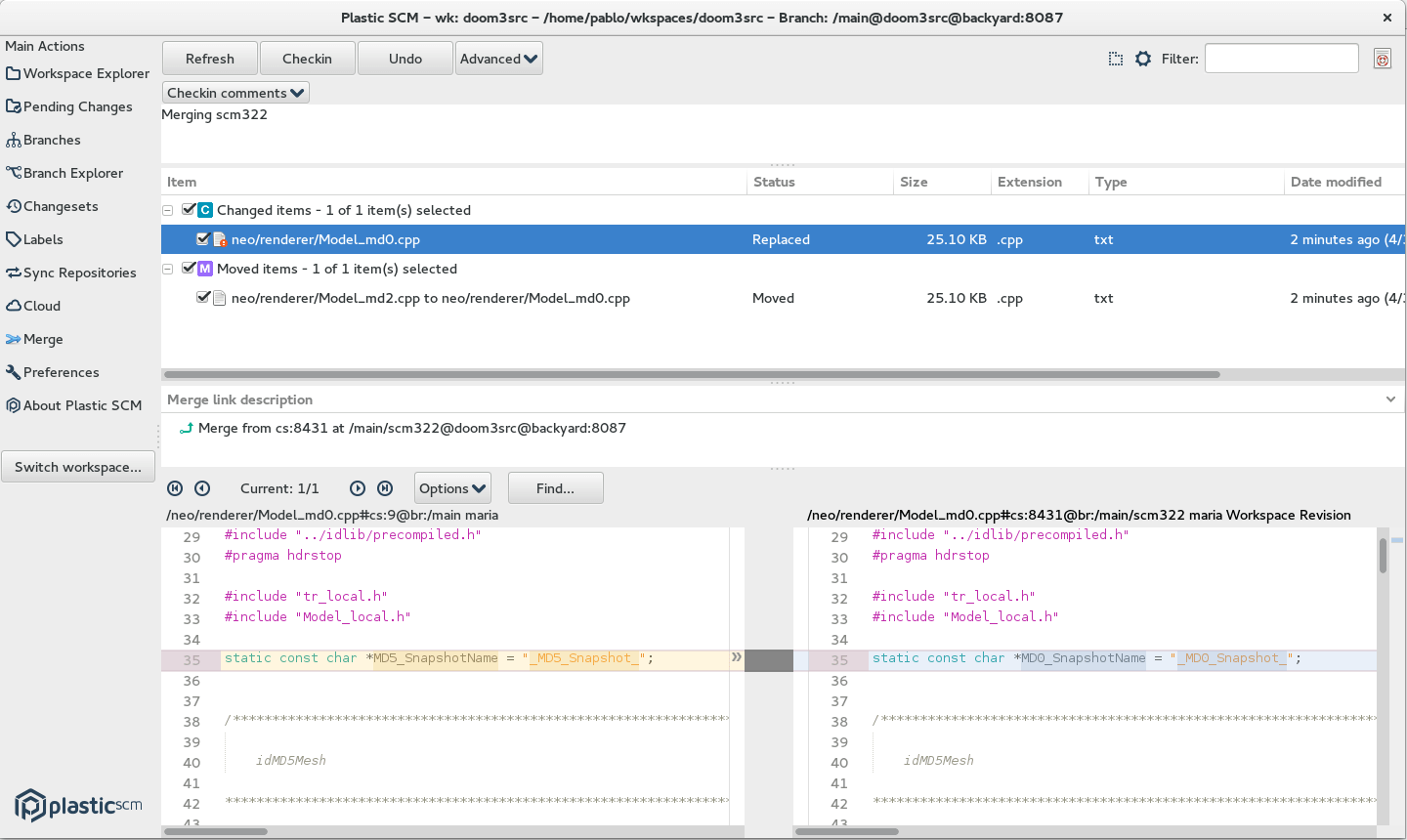Click the right diff pane horizontal scrollbar
1407x840 pixels.
[x=847, y=832]
